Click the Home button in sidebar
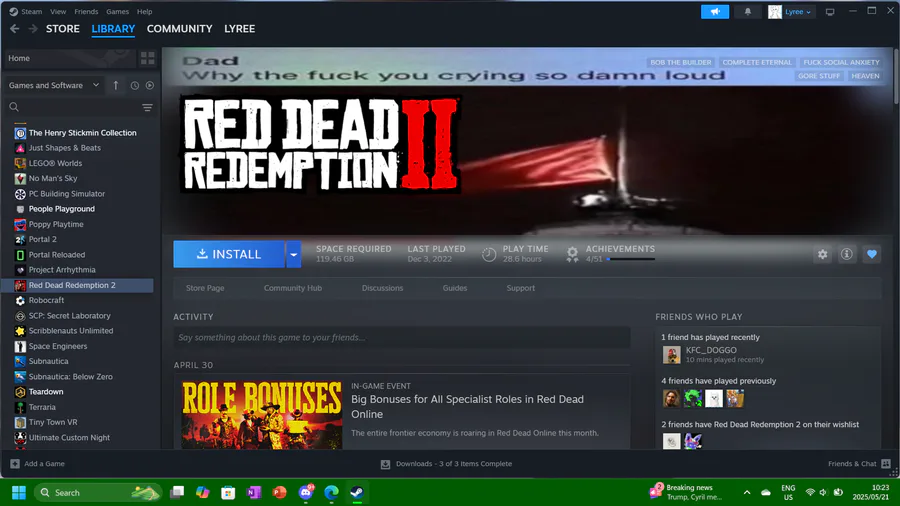 coord(70,58)
